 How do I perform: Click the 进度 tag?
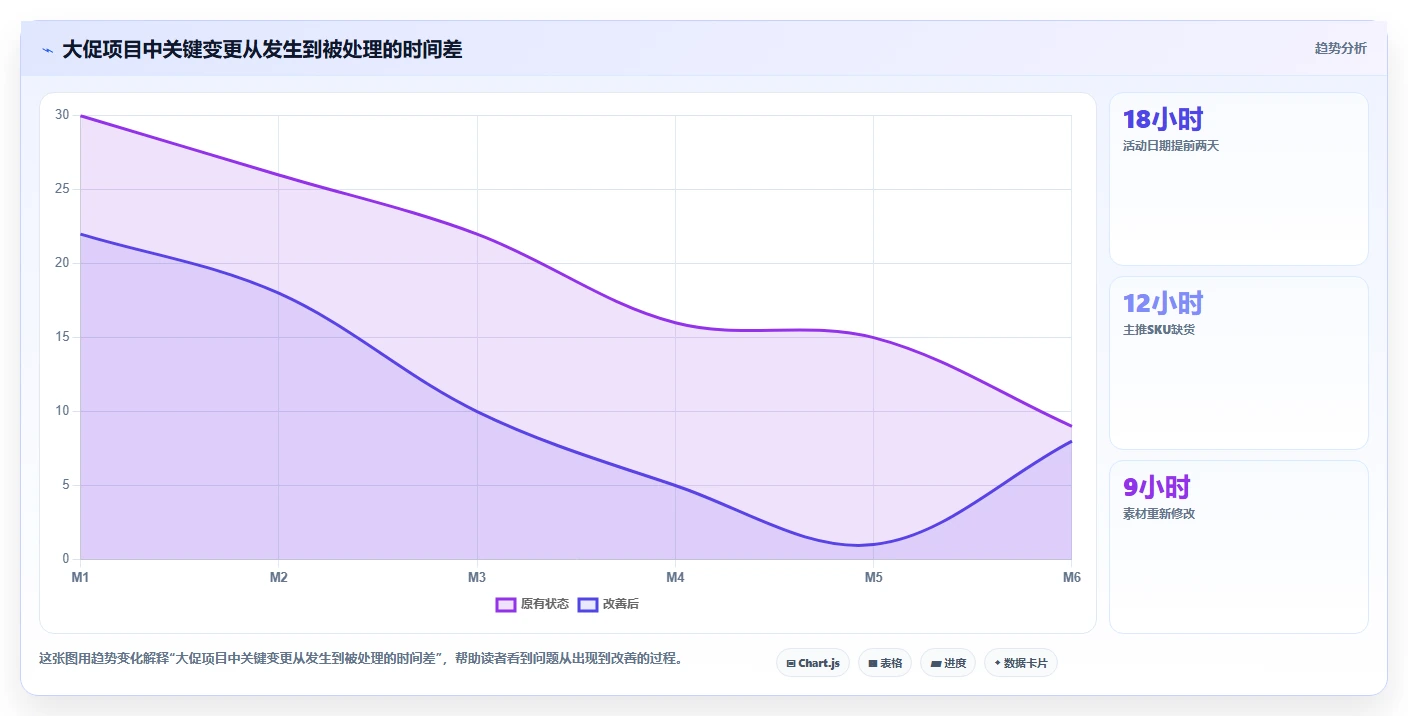[x=948, y=663]
